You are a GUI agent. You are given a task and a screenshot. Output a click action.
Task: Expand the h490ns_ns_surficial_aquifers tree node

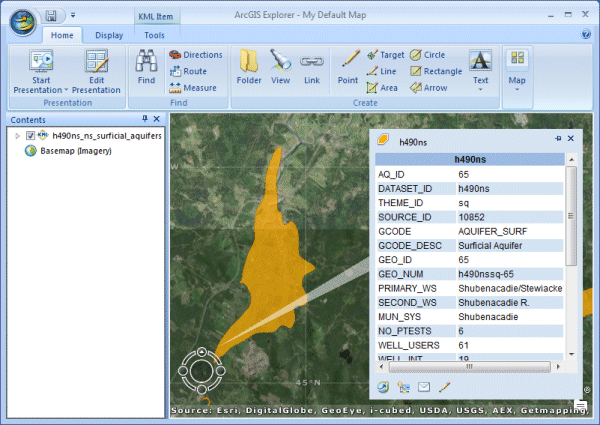pyautogui.click(x=17, y=136)
